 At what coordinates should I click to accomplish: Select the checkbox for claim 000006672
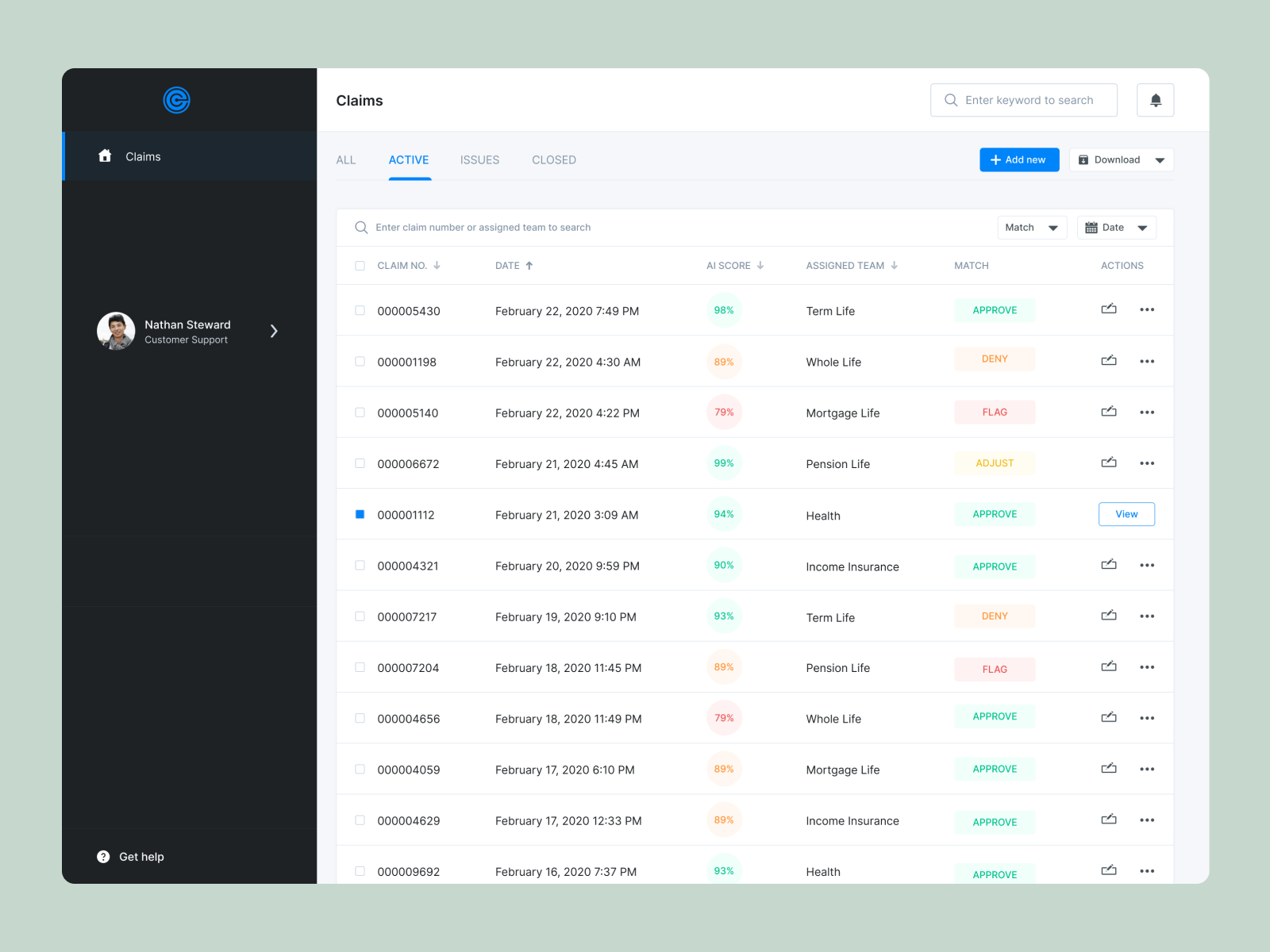tap(360, 463)
